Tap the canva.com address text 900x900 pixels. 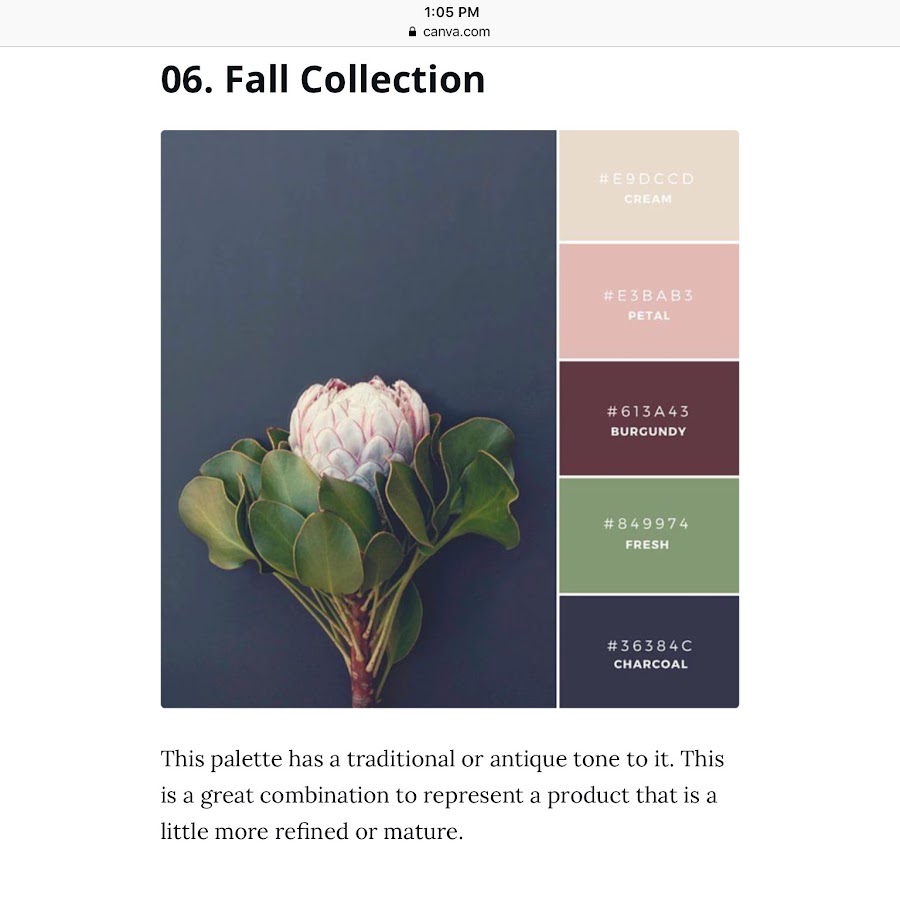point(456,32)
